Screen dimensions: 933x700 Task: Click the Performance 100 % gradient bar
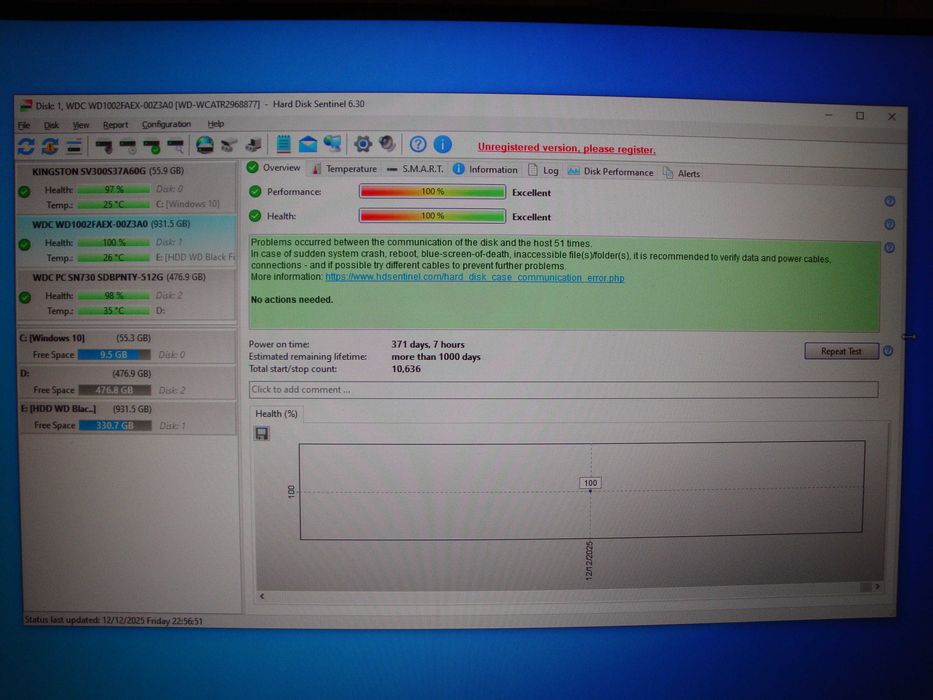coord(433,192)
